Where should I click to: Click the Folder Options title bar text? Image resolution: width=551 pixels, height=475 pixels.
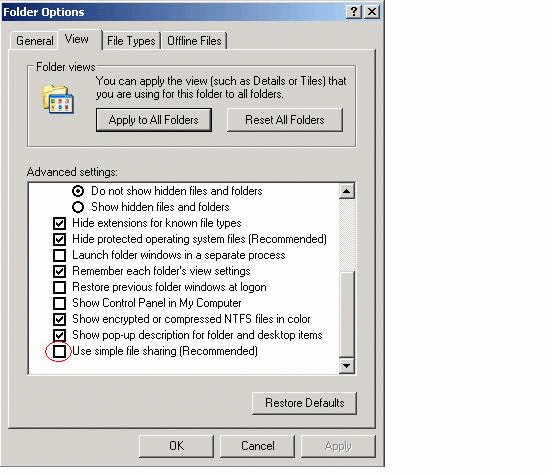coord(44,12)
